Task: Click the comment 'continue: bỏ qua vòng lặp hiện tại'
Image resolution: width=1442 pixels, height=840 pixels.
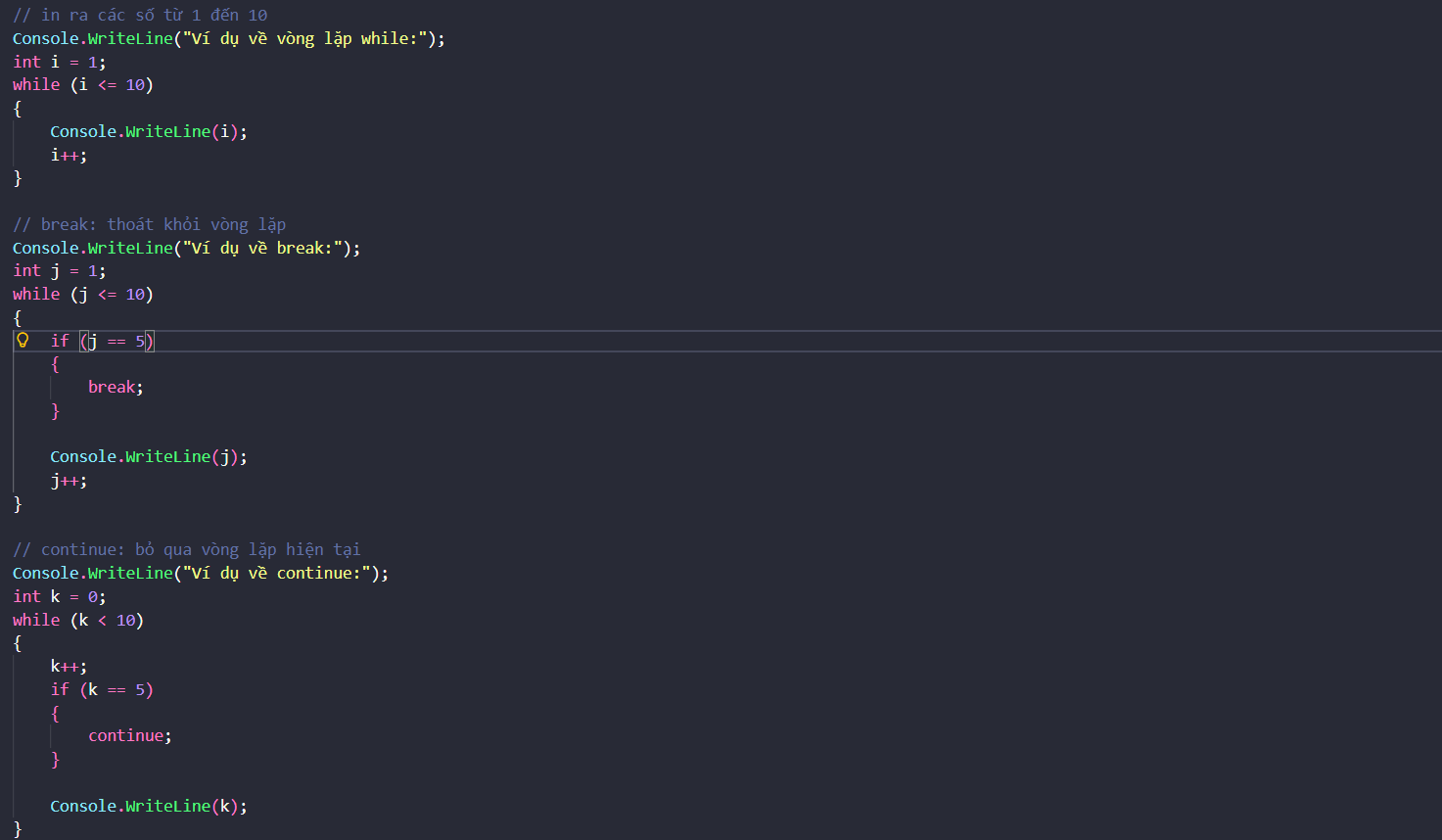Action: tap(186, 550)
